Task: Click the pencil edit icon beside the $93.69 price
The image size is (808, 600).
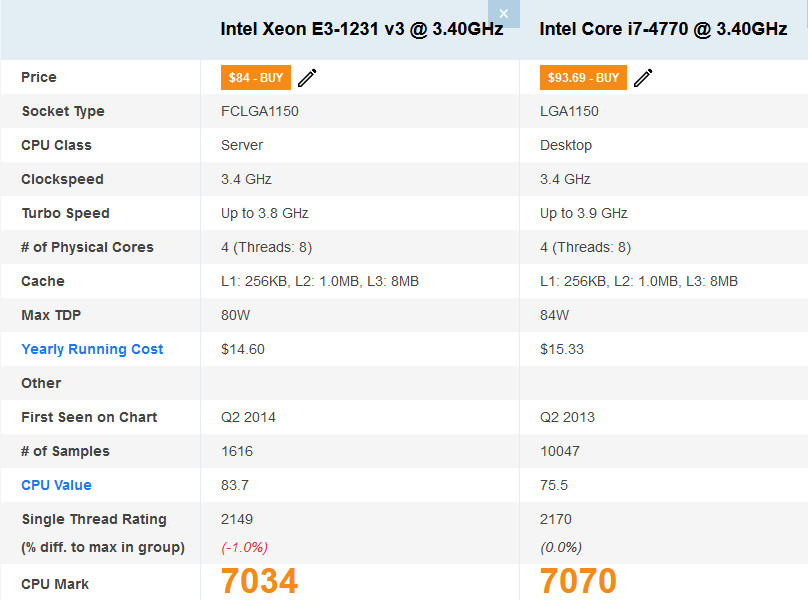Action: (x=643, y=78)
